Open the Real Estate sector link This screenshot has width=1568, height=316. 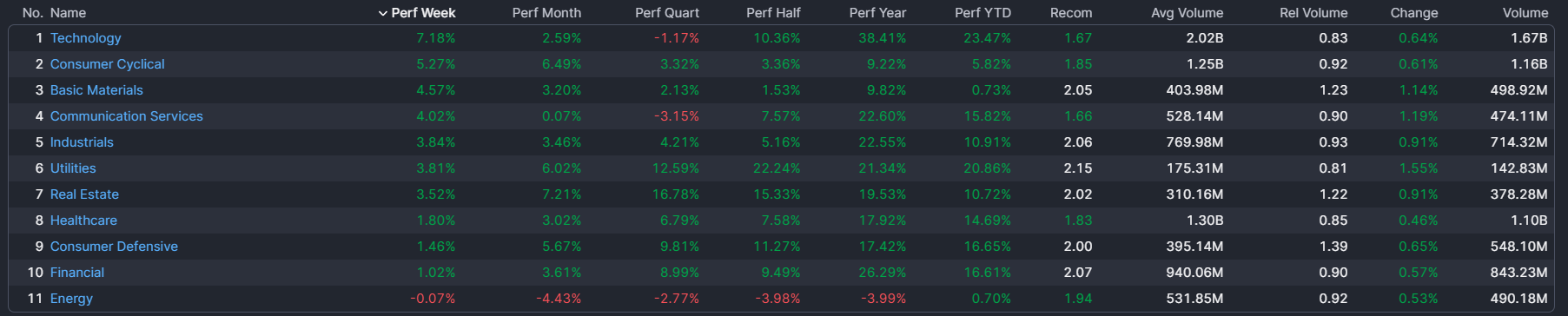[84, 194]
